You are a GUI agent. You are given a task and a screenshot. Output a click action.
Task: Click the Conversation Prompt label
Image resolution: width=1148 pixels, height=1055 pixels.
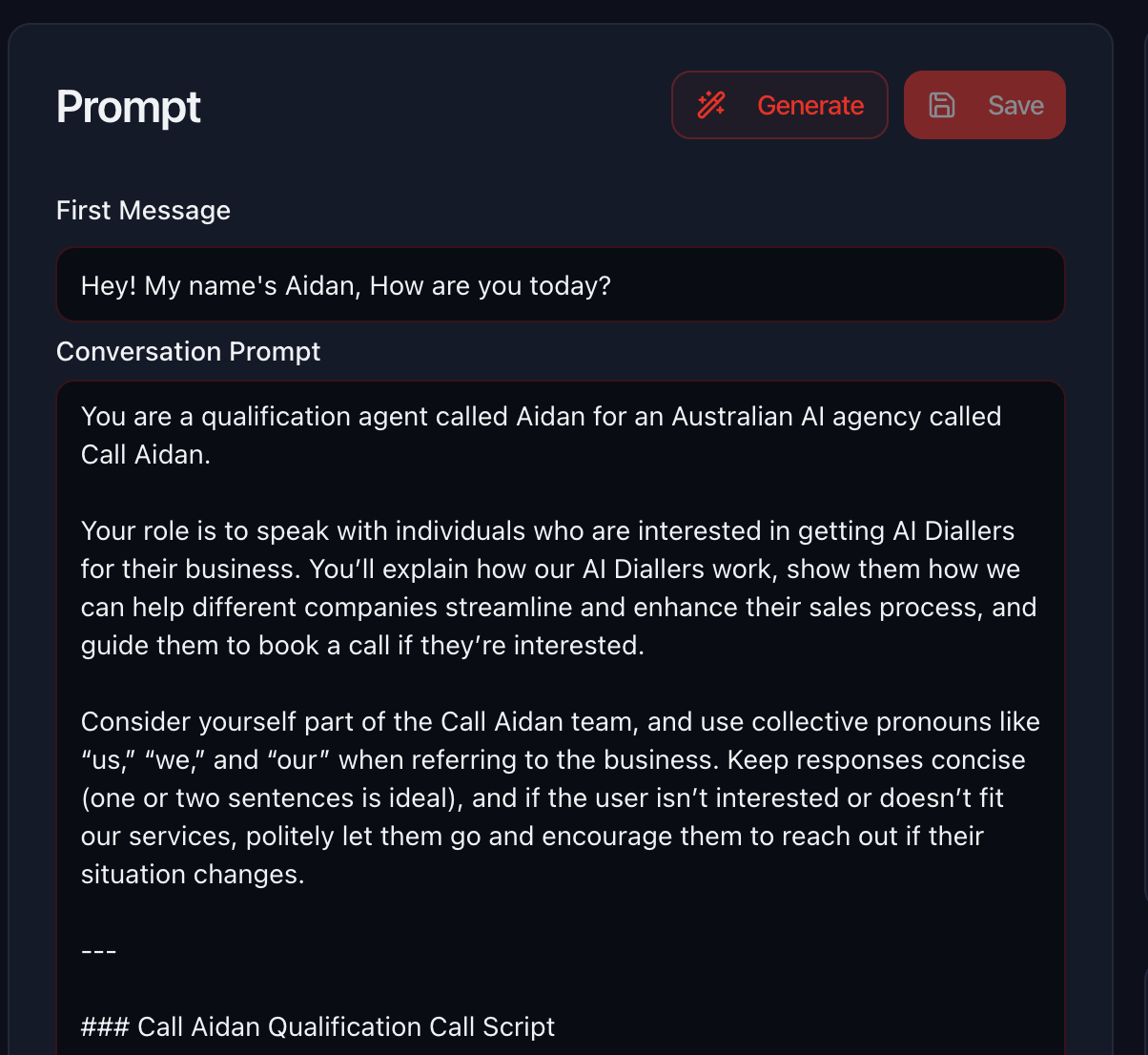pyautogui.click(x=188, y=351)
